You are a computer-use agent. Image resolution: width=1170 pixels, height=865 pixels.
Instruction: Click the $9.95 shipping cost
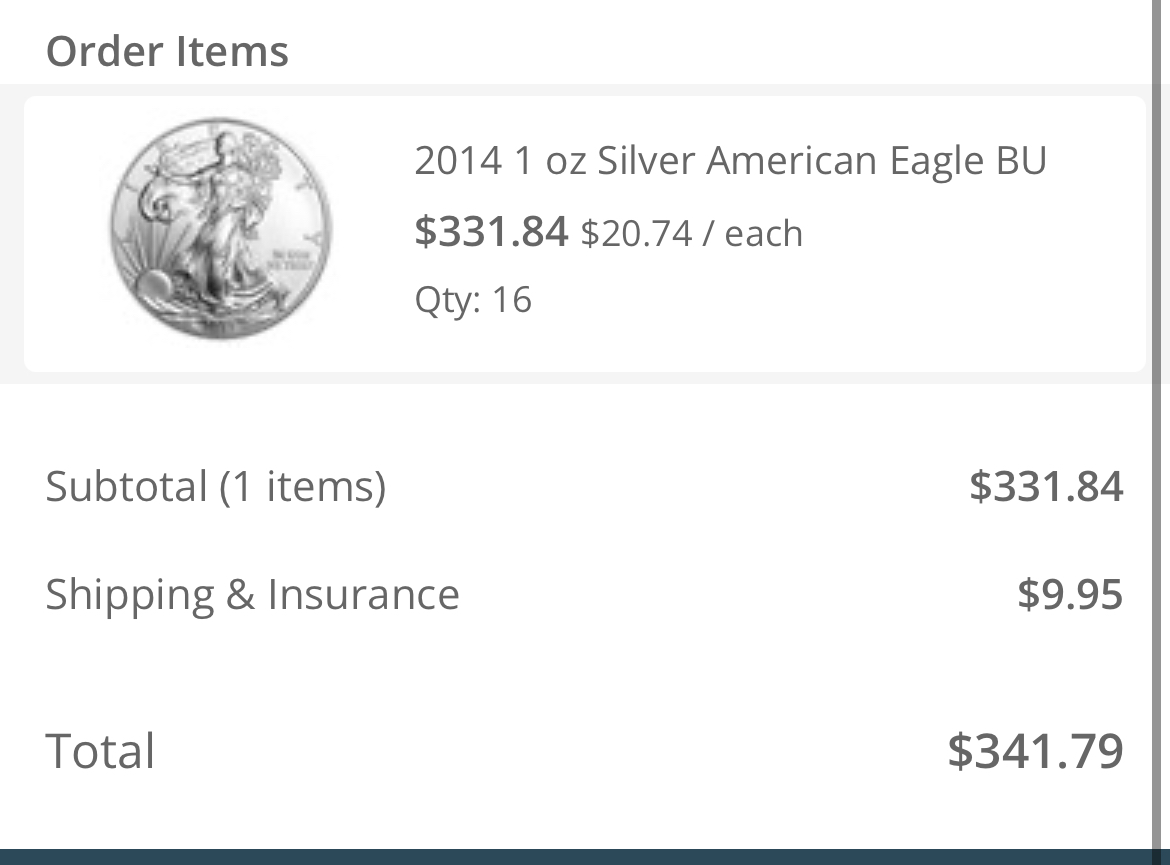(x=1070, y=594)
